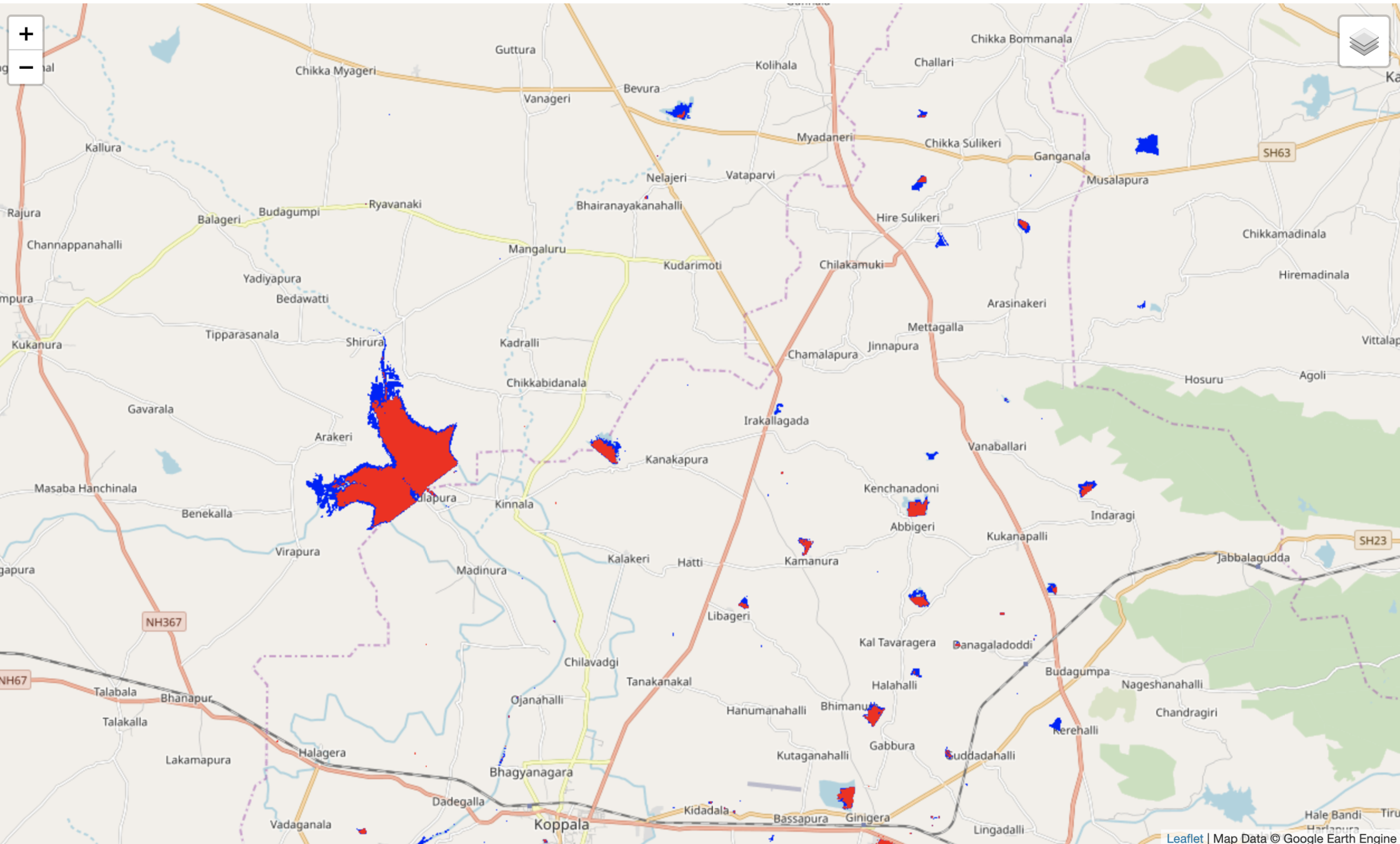Click the zoom out minus button
1400x844 pixels.
coord(26,67)
